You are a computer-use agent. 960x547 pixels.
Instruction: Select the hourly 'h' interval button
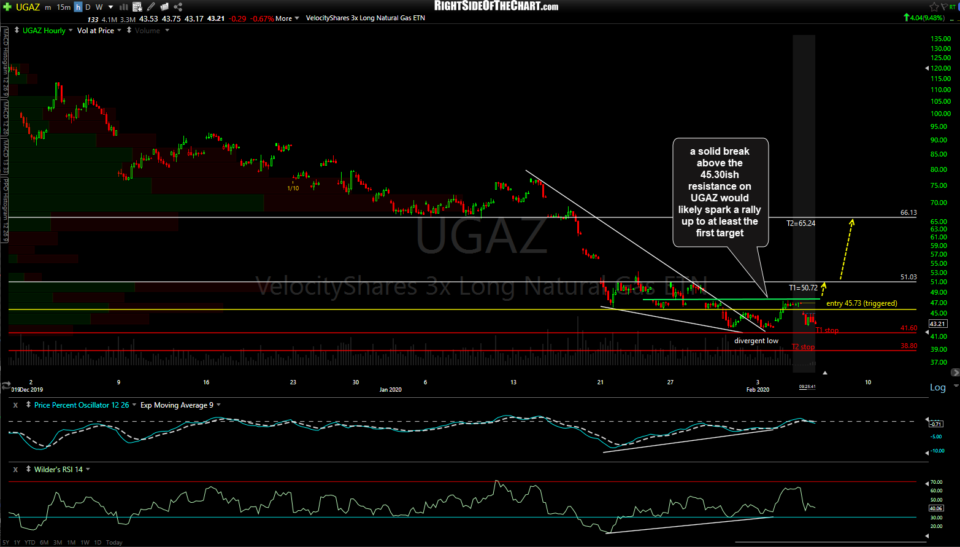point(78,7)
